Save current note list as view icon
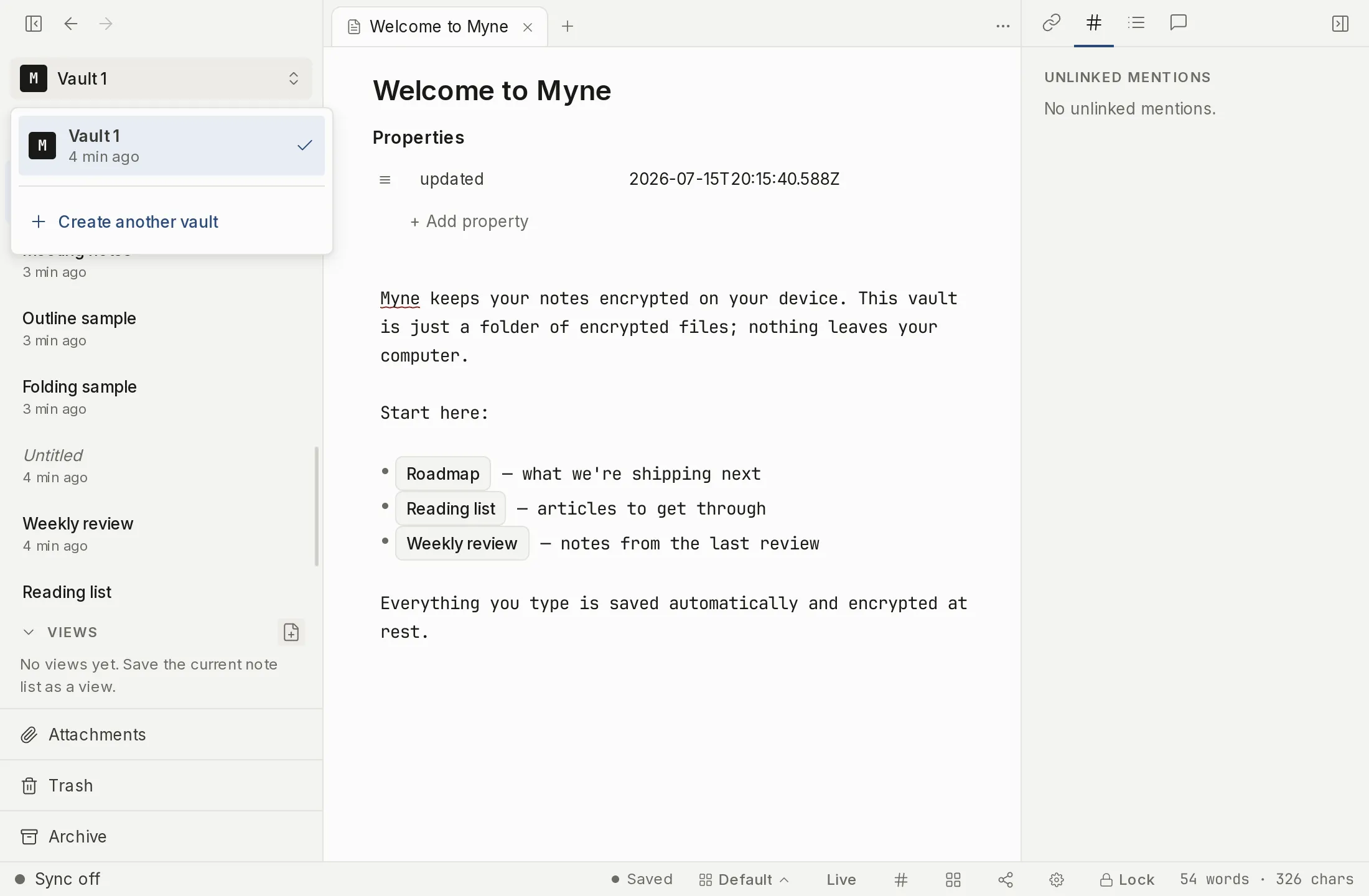 click(x=291, y=632)
